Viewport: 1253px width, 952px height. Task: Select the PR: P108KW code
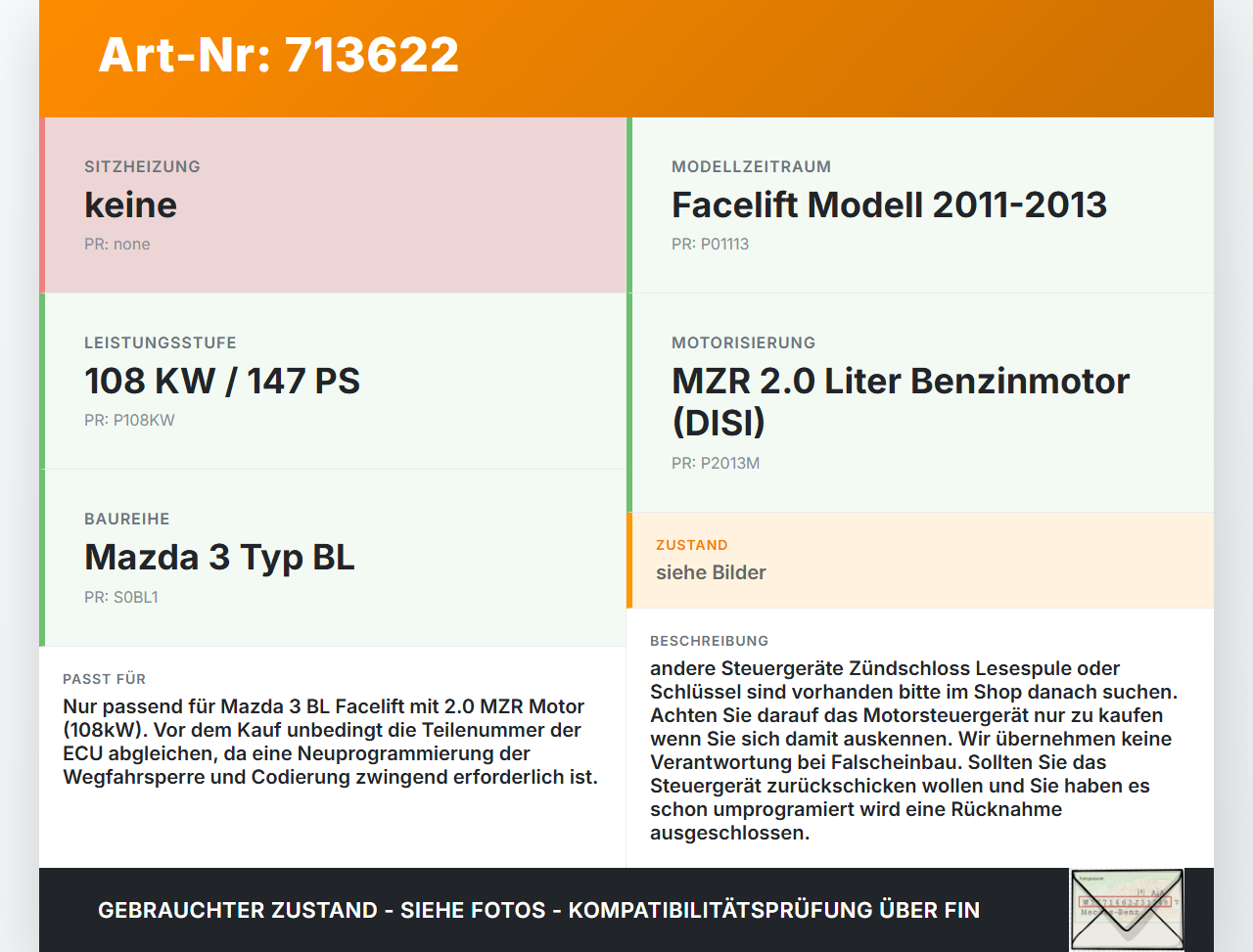tap(129, 421)
